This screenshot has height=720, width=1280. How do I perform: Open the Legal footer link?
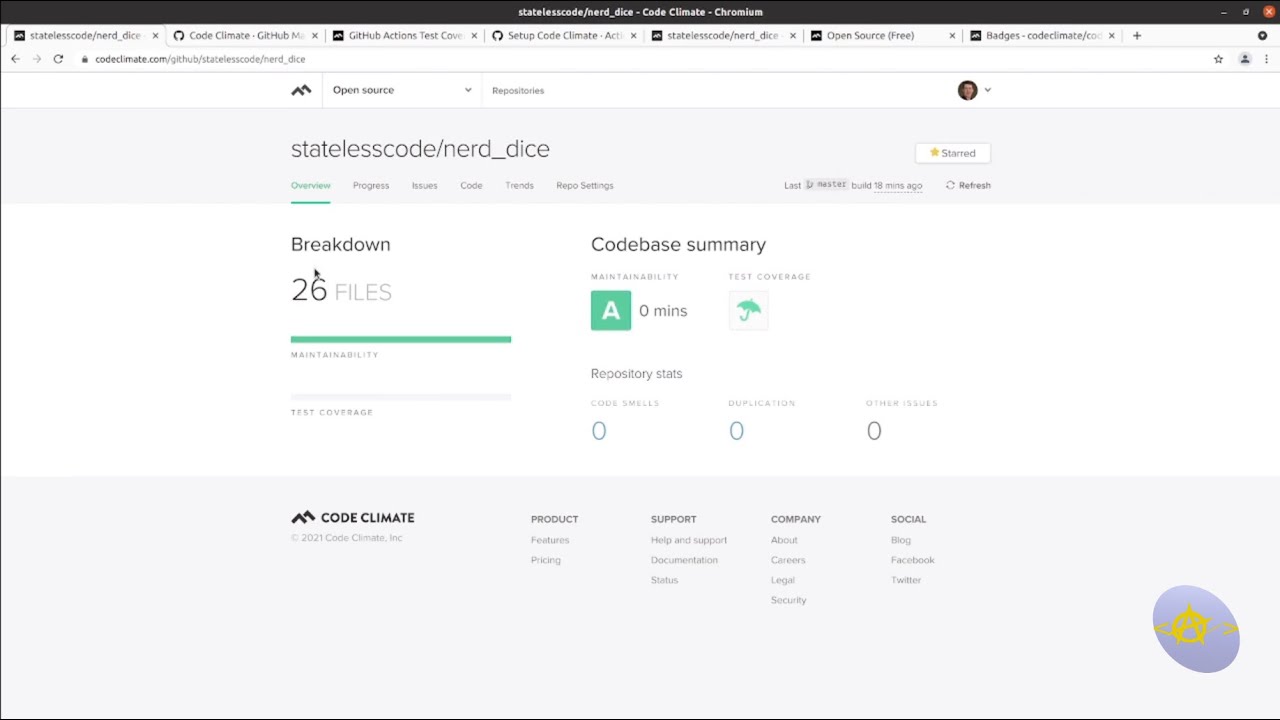783,580
